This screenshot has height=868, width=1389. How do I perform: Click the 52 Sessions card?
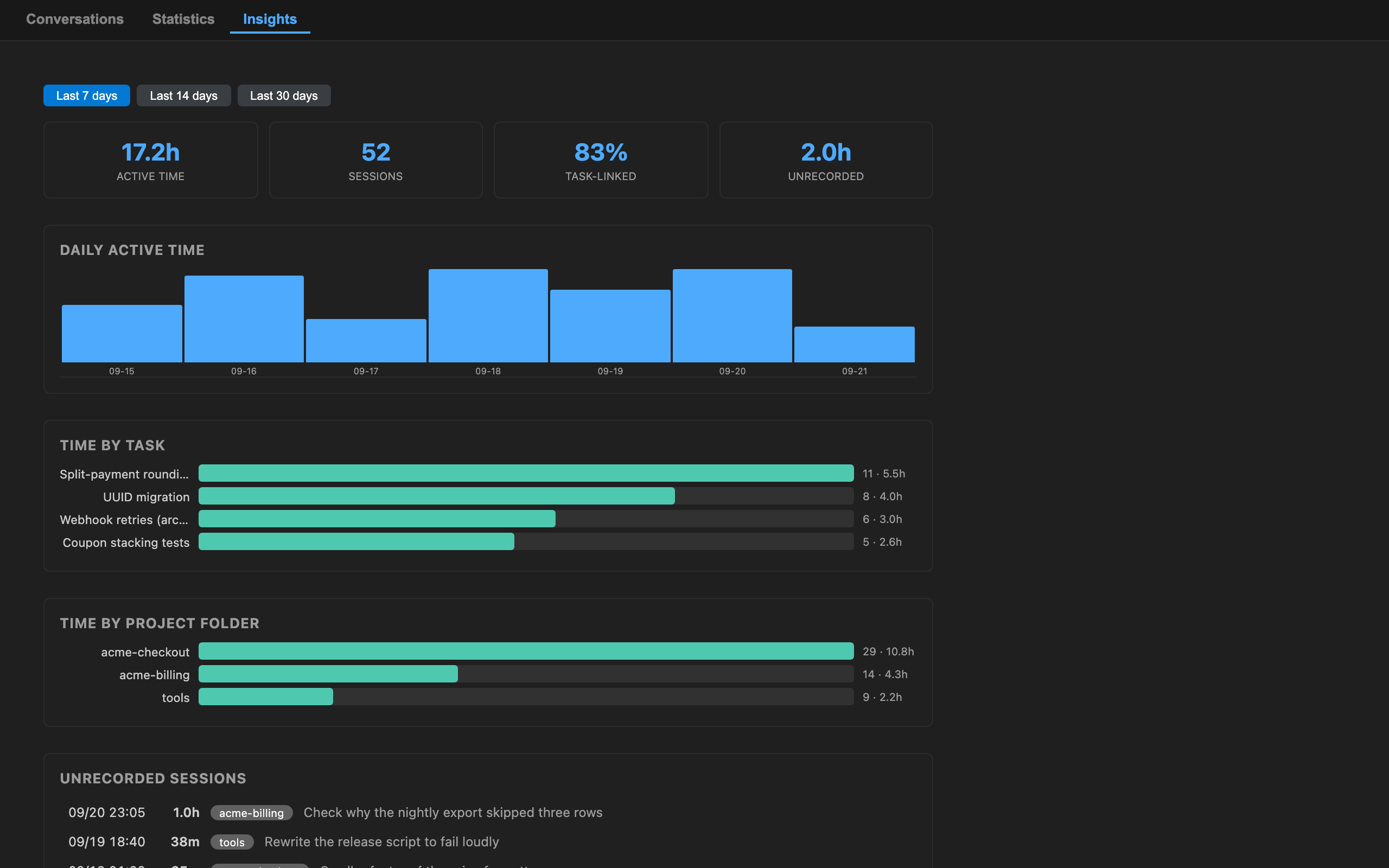pos(375,159)
